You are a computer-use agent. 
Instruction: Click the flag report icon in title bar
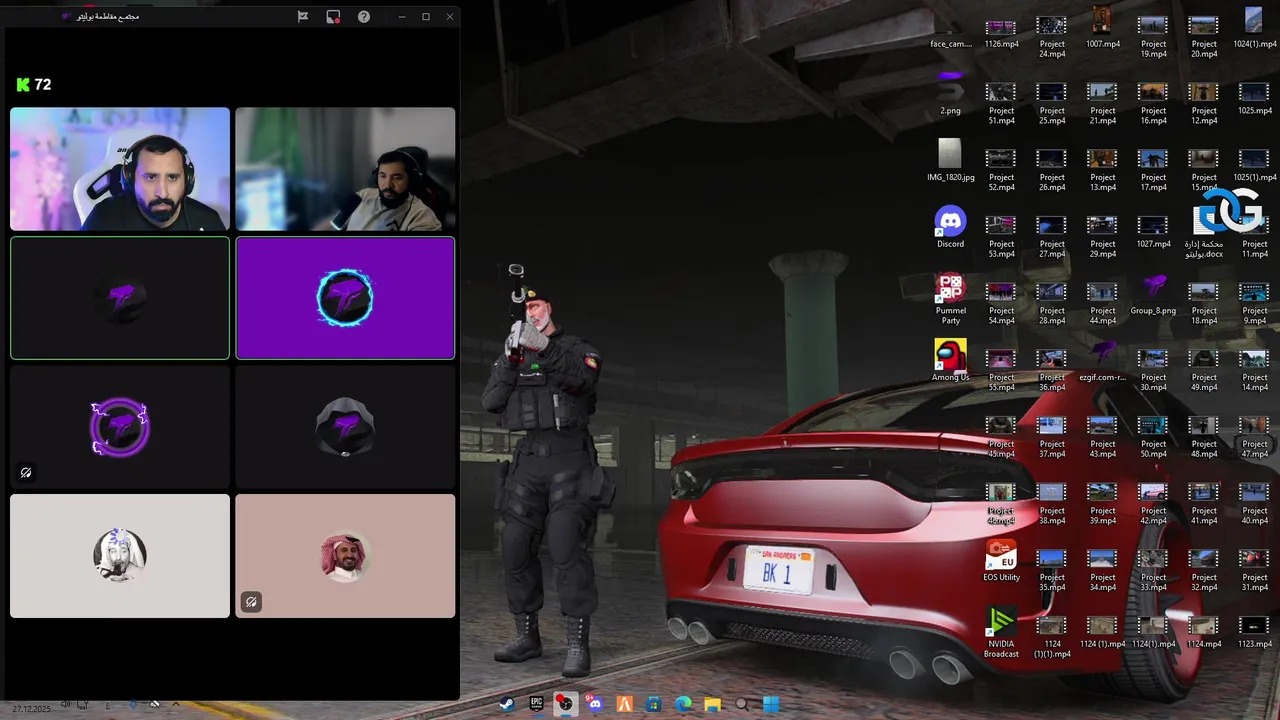pyautogui.click(x=303, y=16)
